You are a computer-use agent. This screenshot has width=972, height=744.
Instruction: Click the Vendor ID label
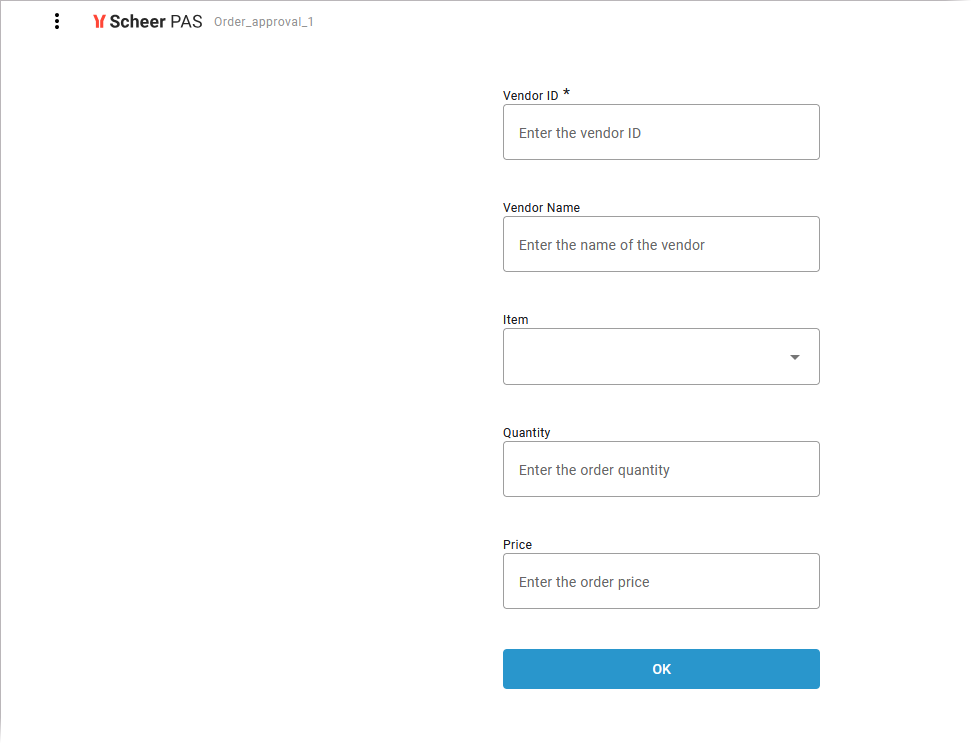pos(531,96)
